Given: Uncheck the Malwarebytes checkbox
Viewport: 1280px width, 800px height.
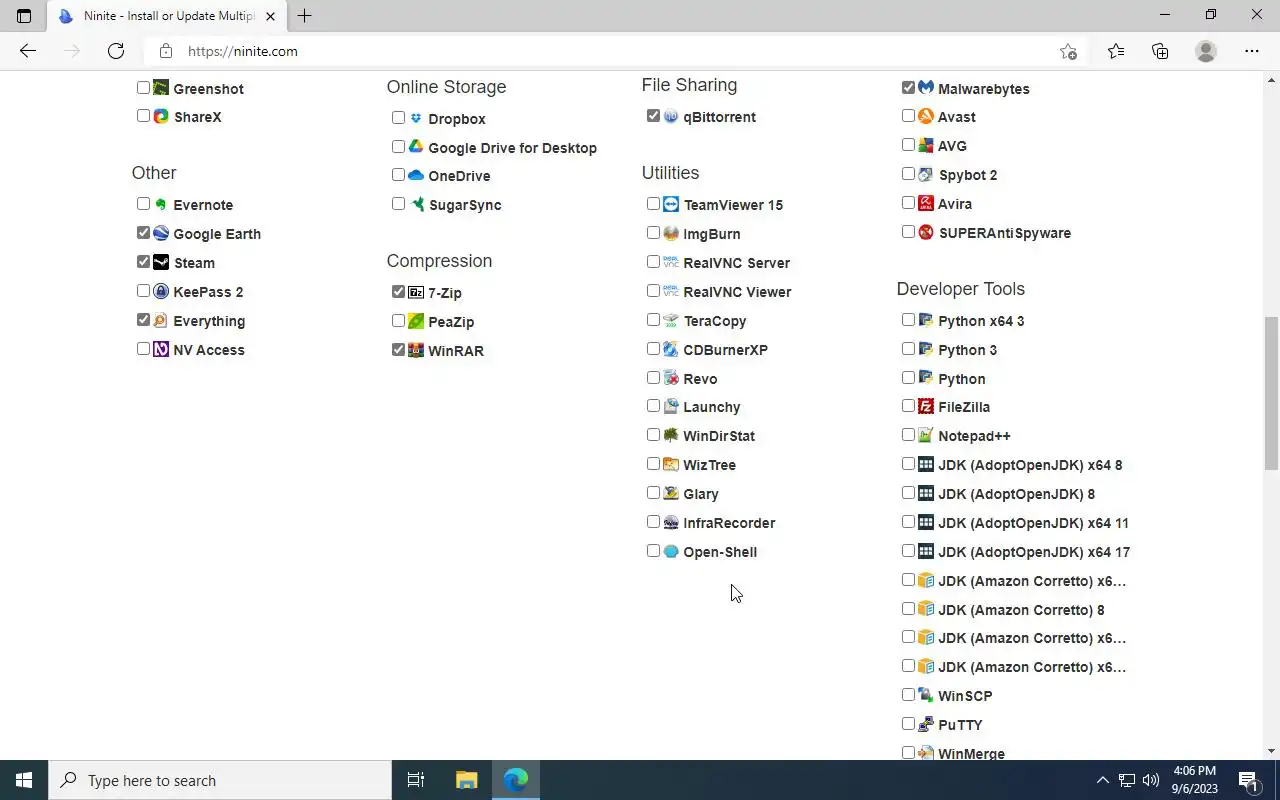Looking at the screenshot, I should point(908,87).
